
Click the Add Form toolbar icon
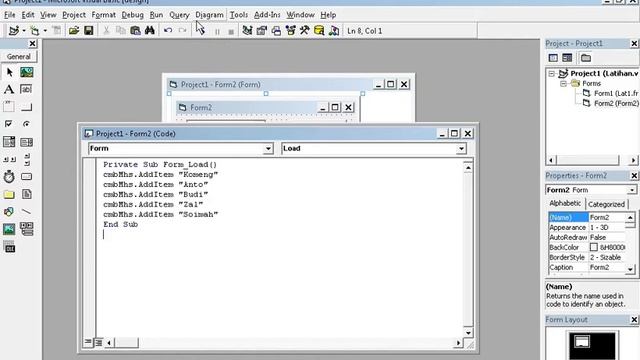point(35,31)
